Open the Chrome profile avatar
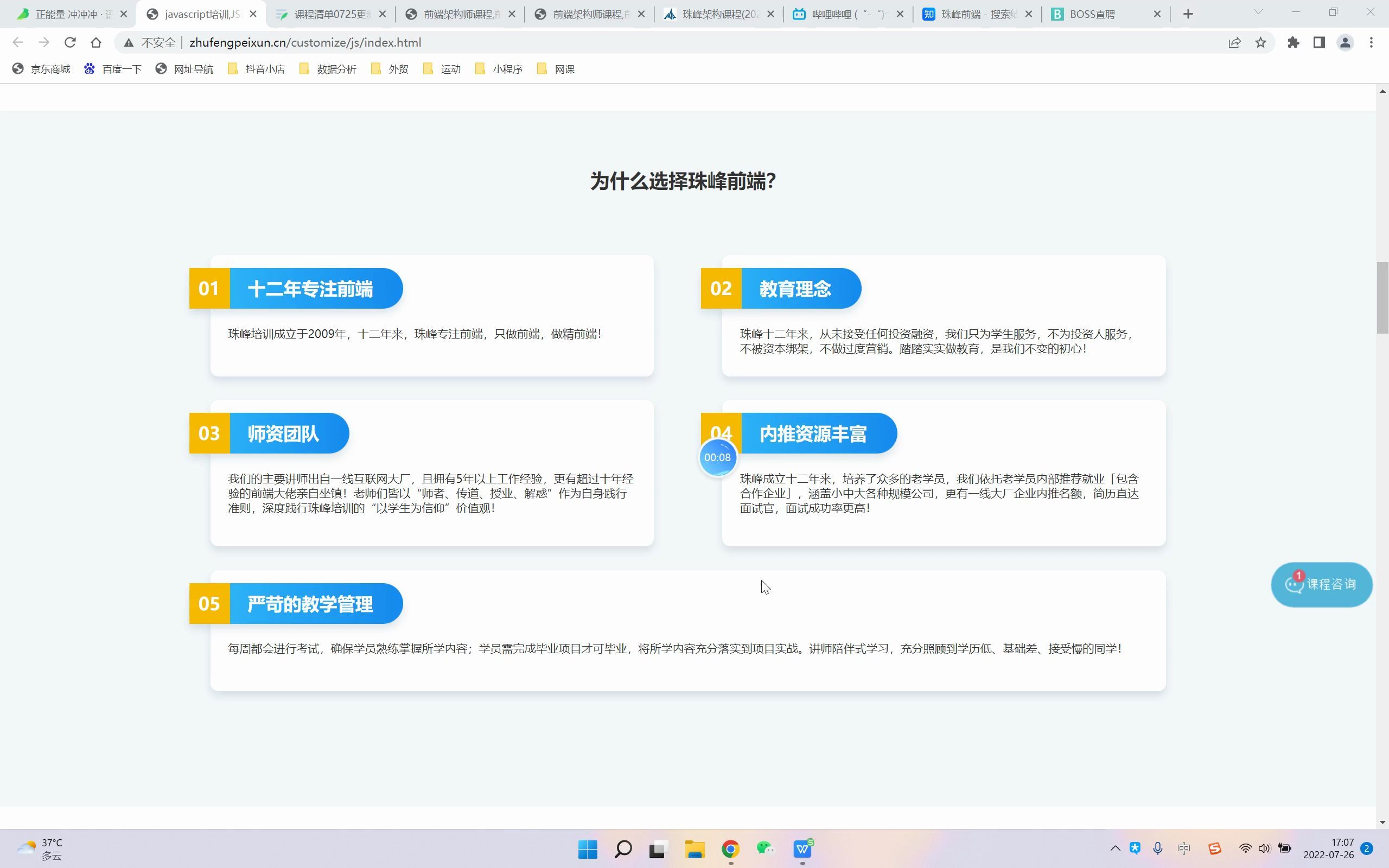Viewport: 1389px width, 868px height. [1346, 42]
